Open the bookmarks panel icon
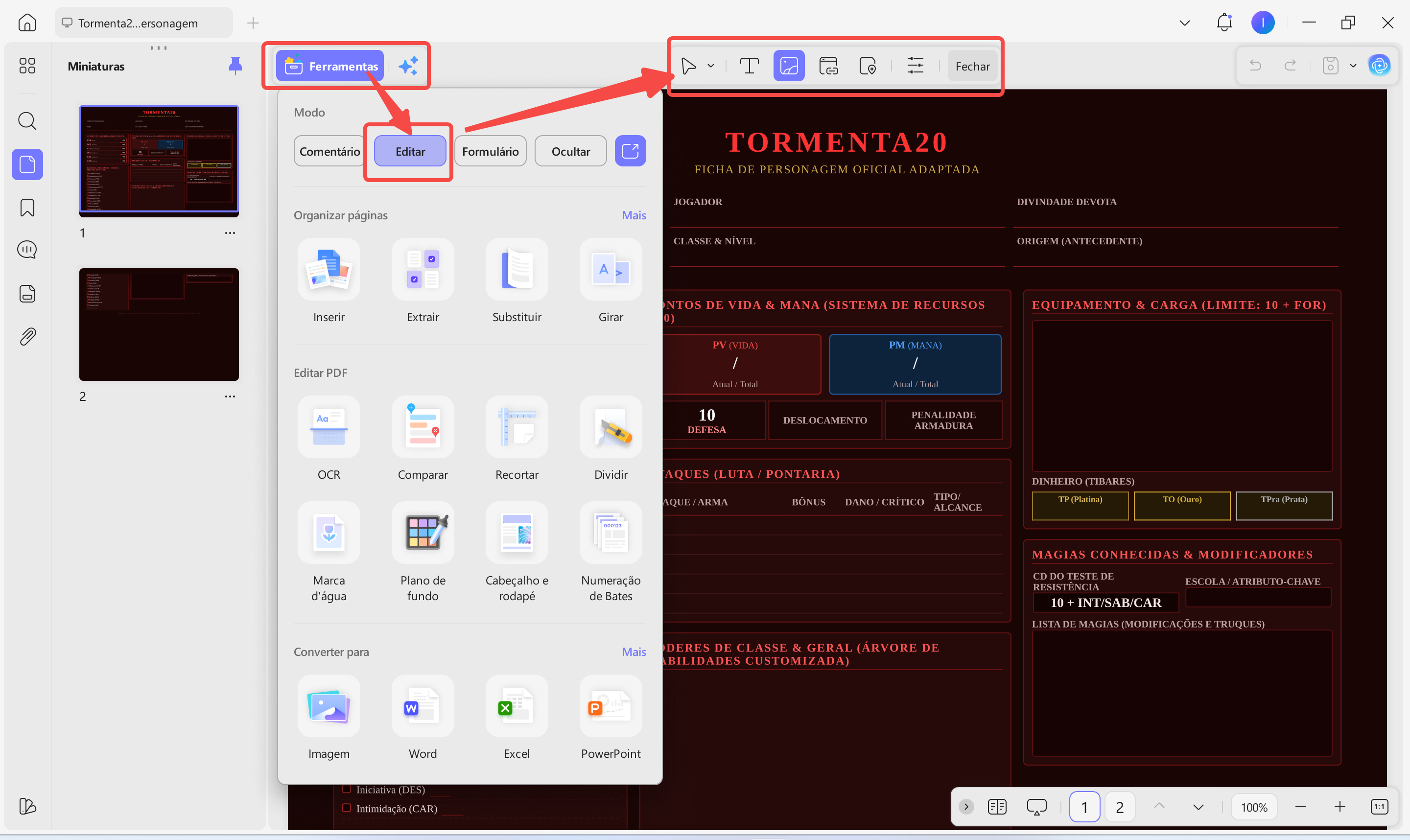This screenshot has height=840, width=1410. (x=27, y=208)
